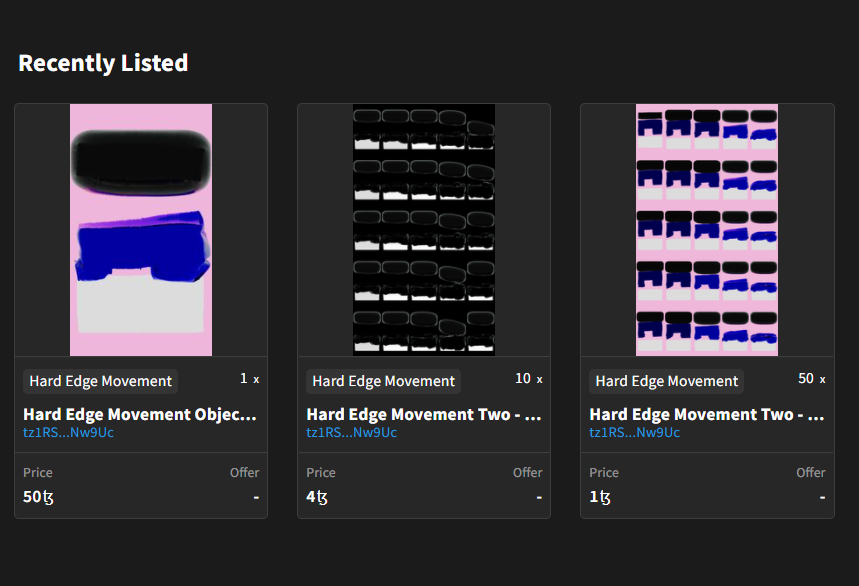
Task: Open 'Hard Edge Movement Objec...' title
Action: coord(140,415)
